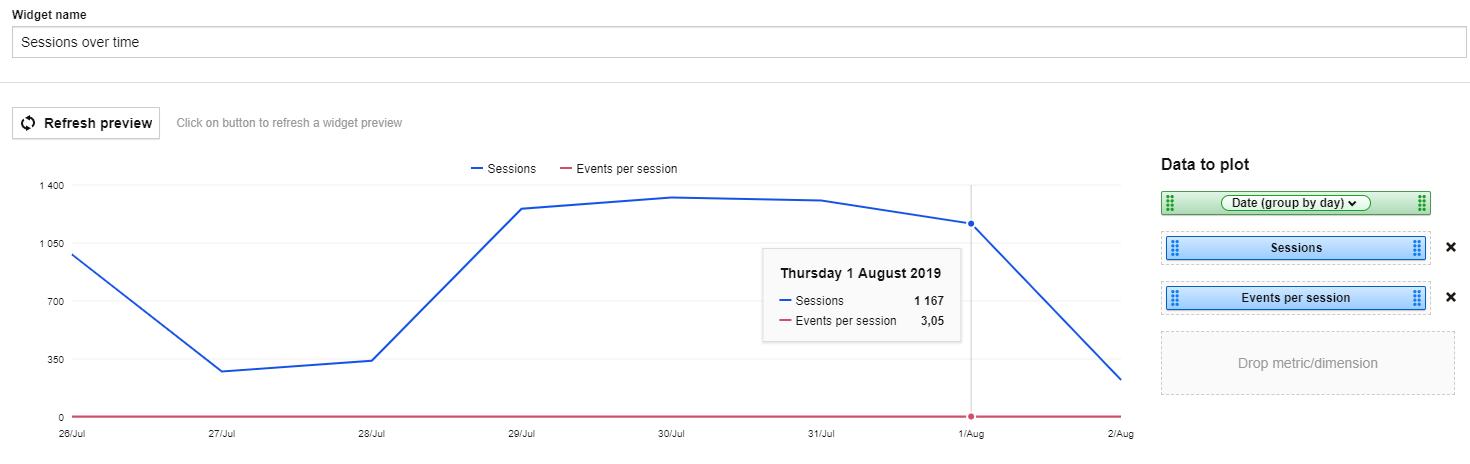Click the Refresh preview button label

[x=98, y=123]
